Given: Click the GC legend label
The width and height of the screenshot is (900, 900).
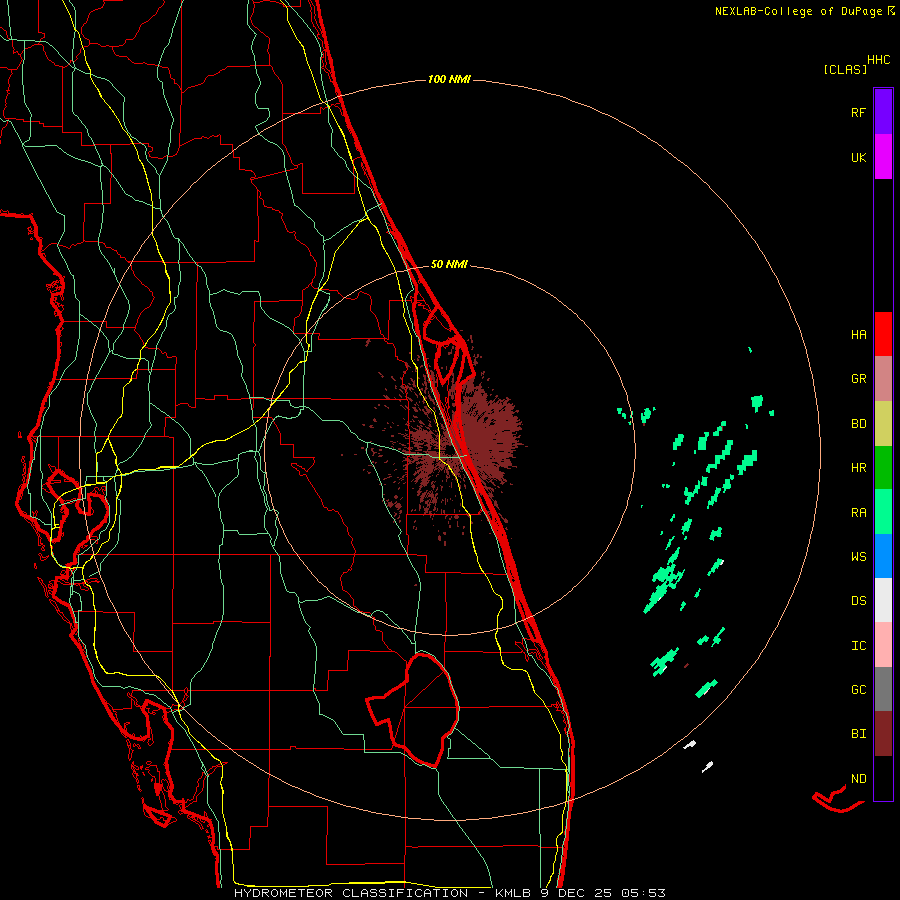Looking at the screenshot, I should (858, 690).
